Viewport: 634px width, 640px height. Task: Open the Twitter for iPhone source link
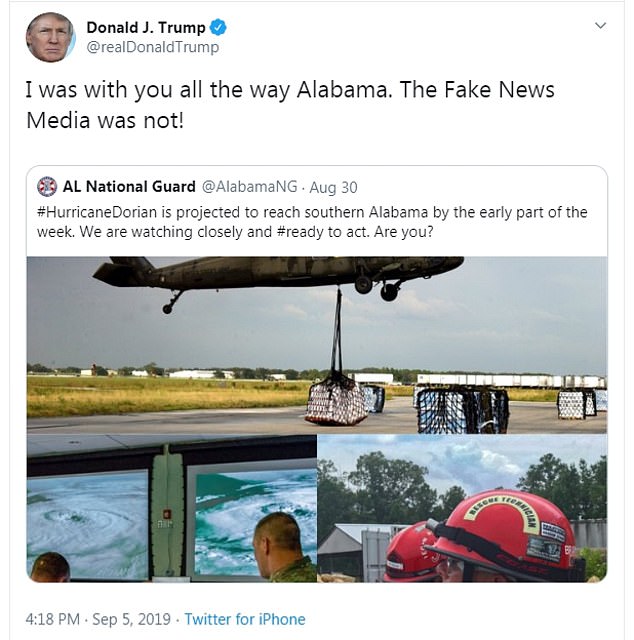point(245,619)
